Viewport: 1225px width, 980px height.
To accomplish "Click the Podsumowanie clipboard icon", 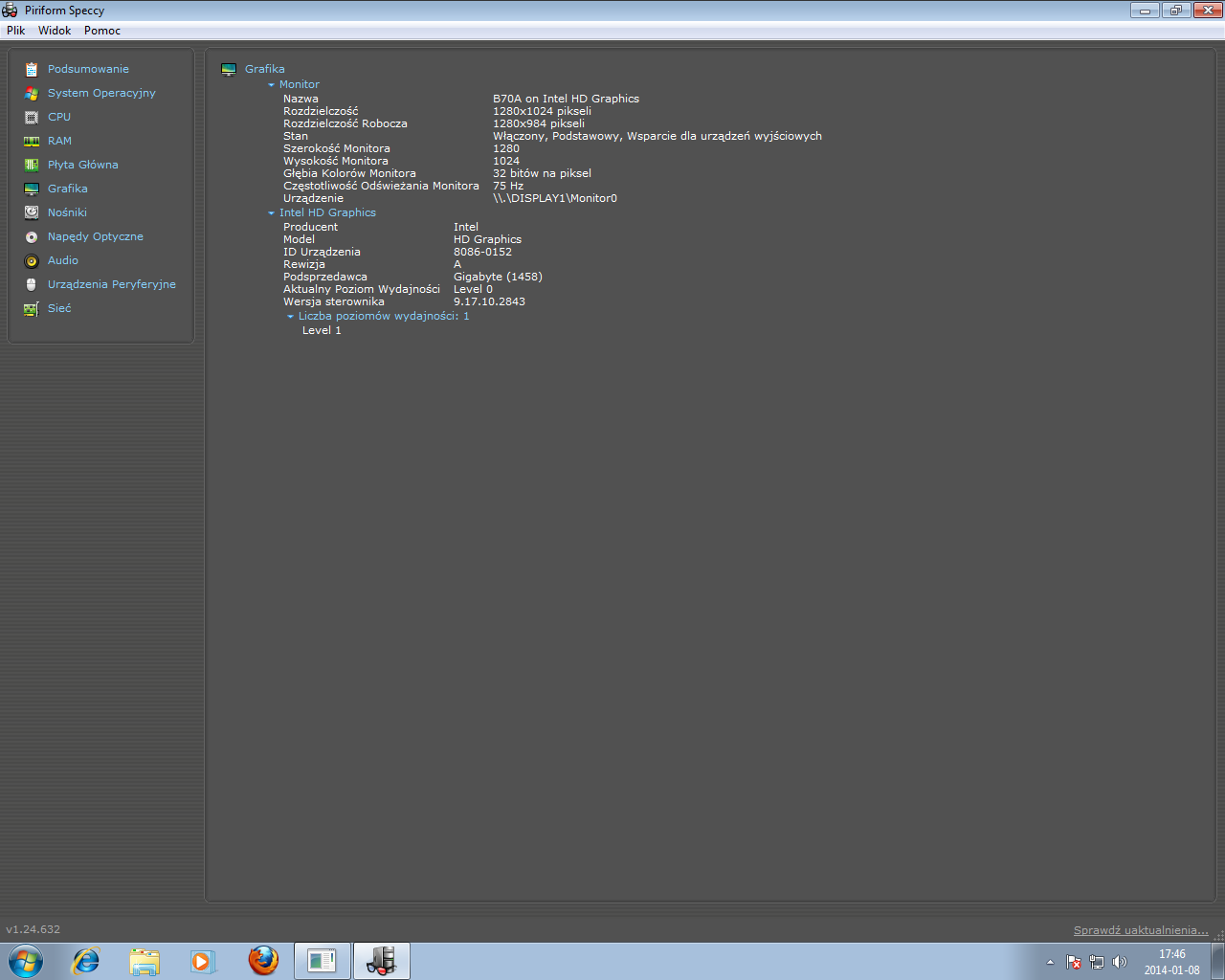I will coord(32,69).
